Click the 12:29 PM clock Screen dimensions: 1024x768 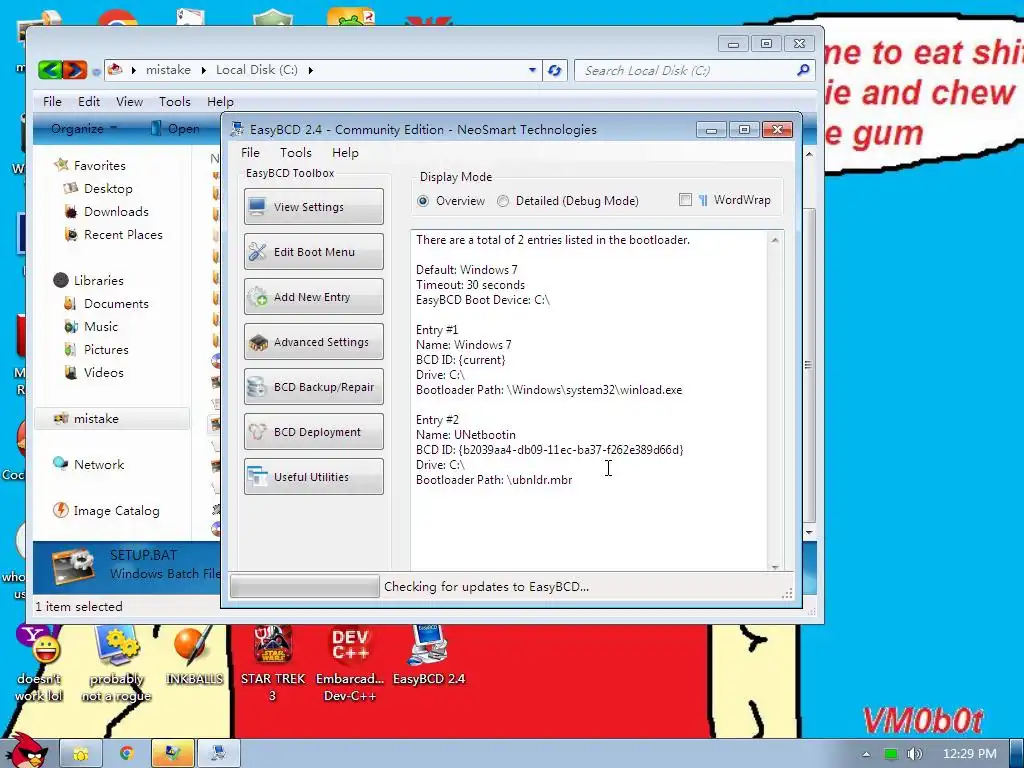point(970,754)
